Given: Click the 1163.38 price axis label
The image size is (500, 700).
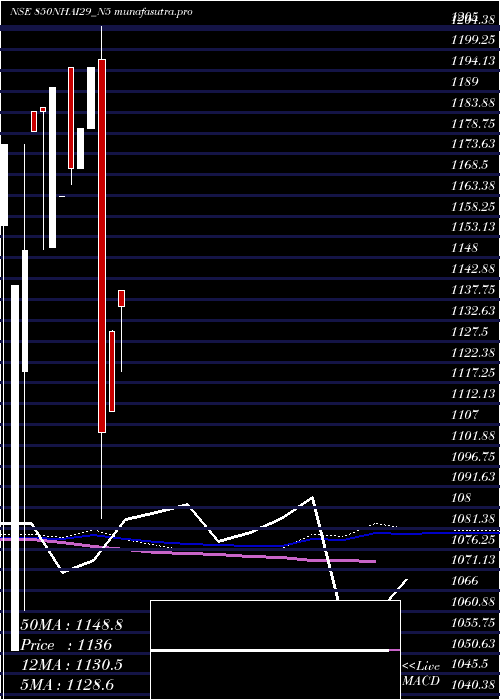Looking at the screenshot, I should (473, 185).
